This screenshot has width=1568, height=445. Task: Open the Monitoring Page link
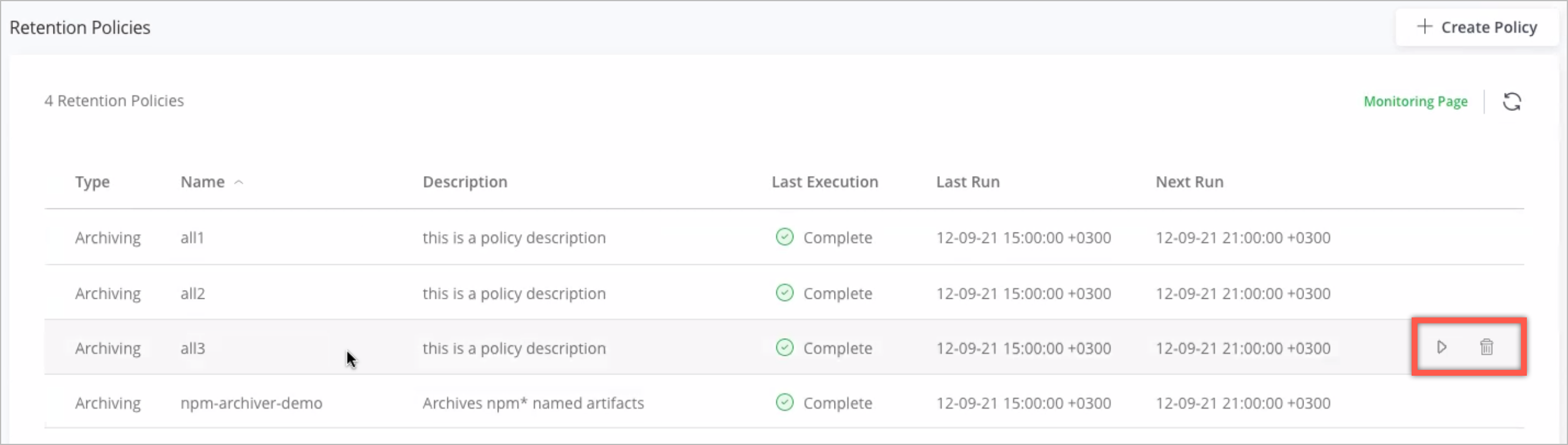click(x=1415, y=102)
